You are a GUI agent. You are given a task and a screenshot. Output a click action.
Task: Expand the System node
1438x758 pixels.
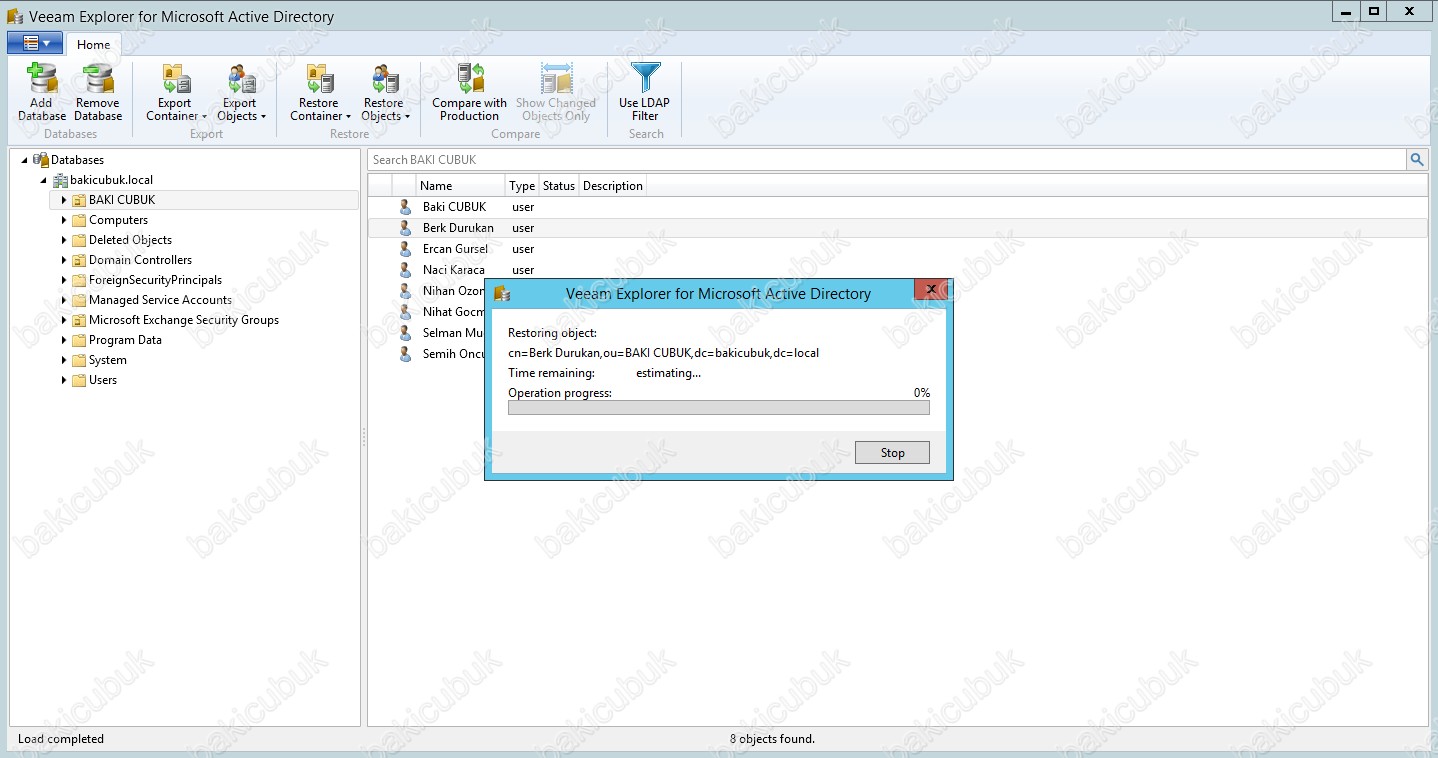tap(63, 360)
